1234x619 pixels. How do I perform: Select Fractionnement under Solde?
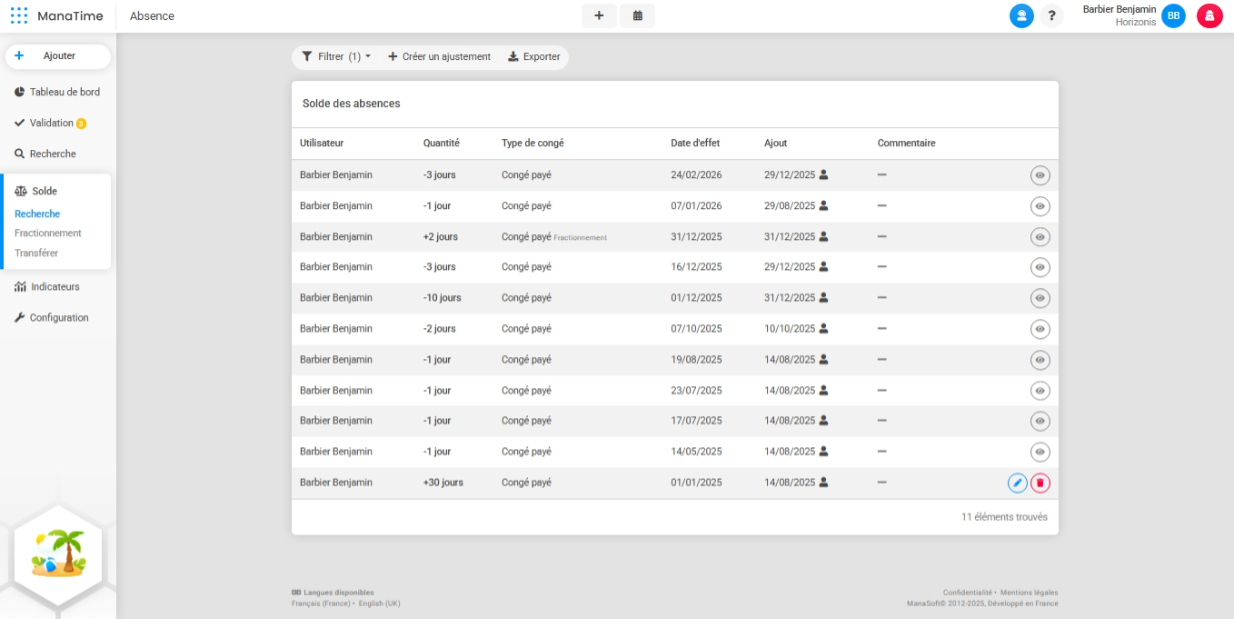click(48, 233)
